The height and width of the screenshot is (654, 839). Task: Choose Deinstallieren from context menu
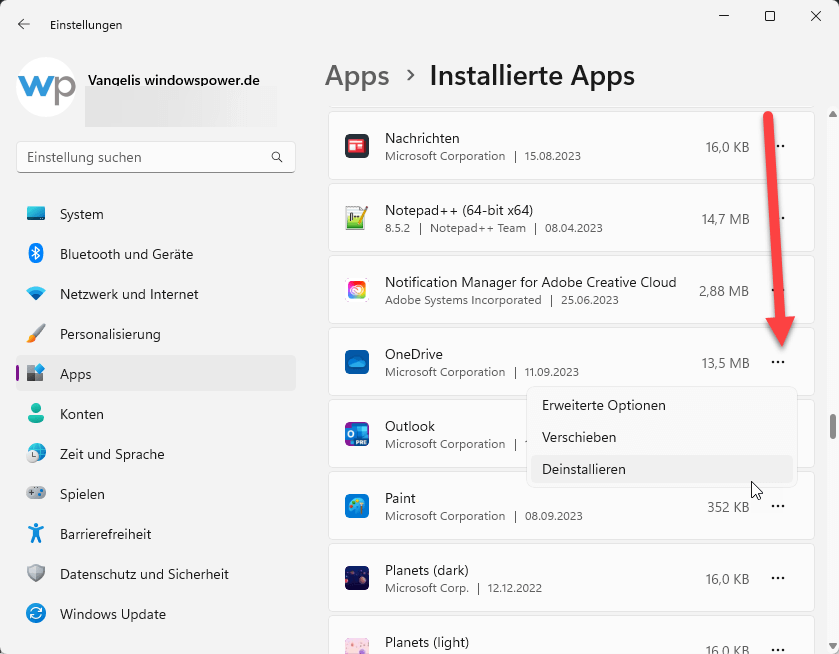[662, 469]
